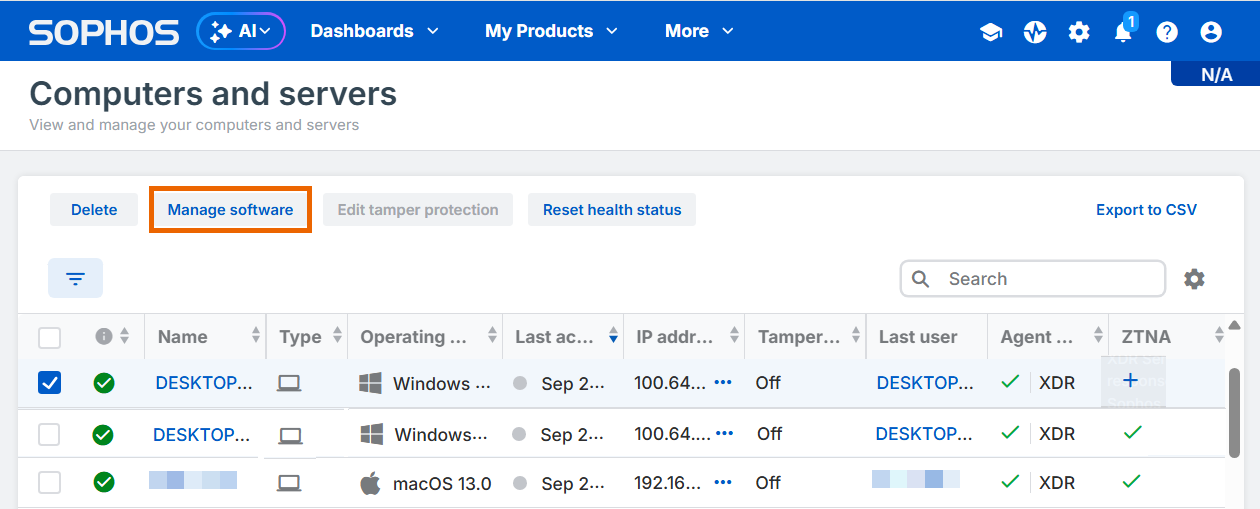Screen dimensions: 1260x509
Task: Click the filter icon button above table
Action: (x=75, y=278)
